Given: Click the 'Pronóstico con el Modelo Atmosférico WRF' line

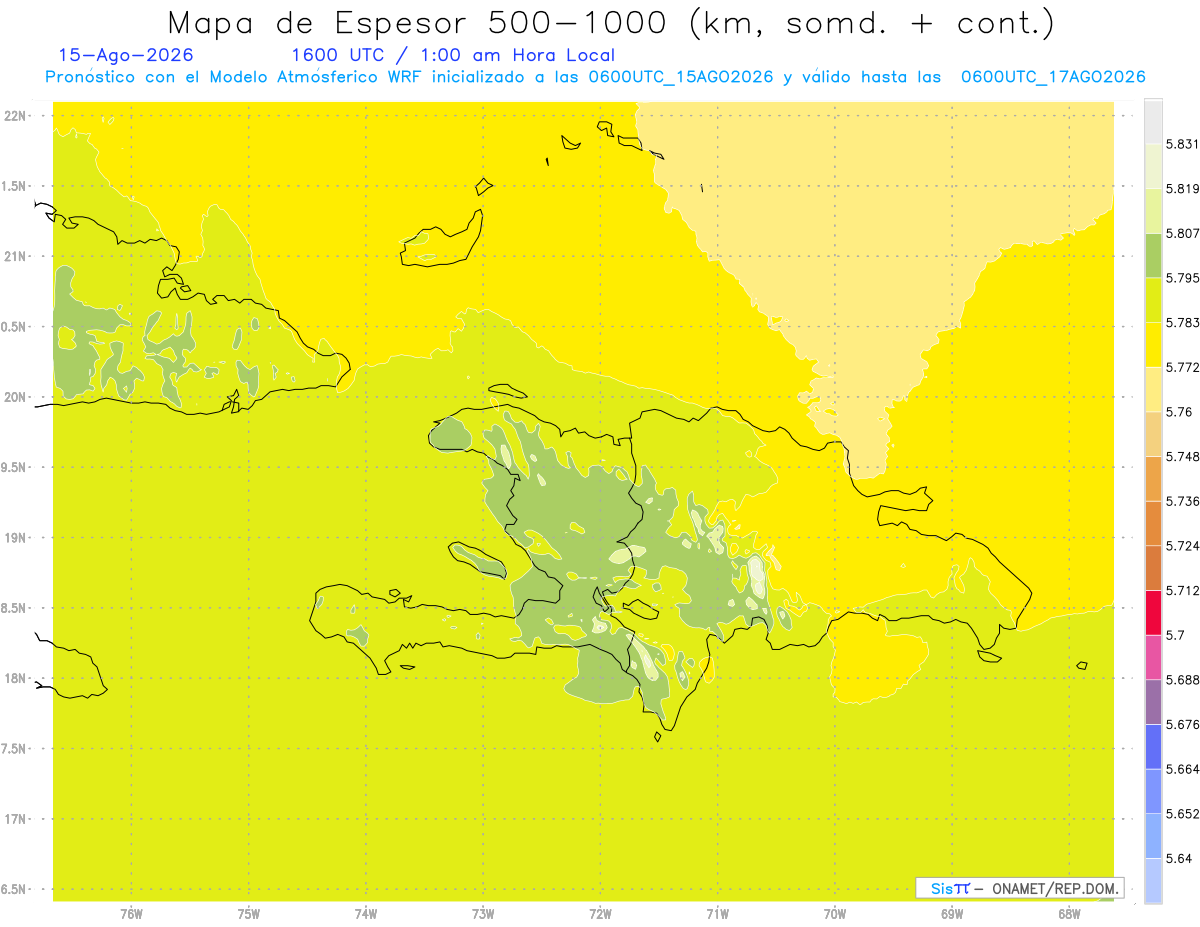Looking at the screenshot, I should (595, 77).
